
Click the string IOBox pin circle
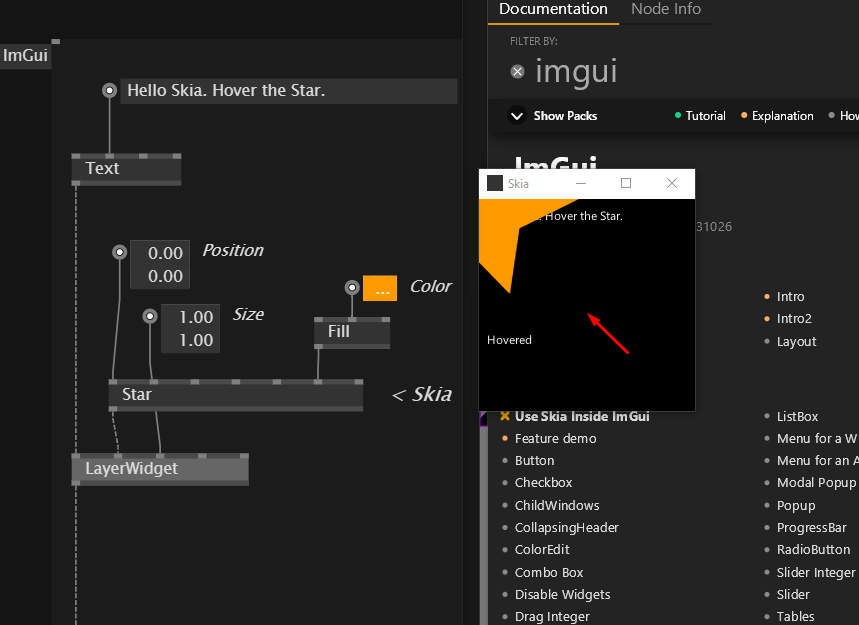(x=110, y=90)
